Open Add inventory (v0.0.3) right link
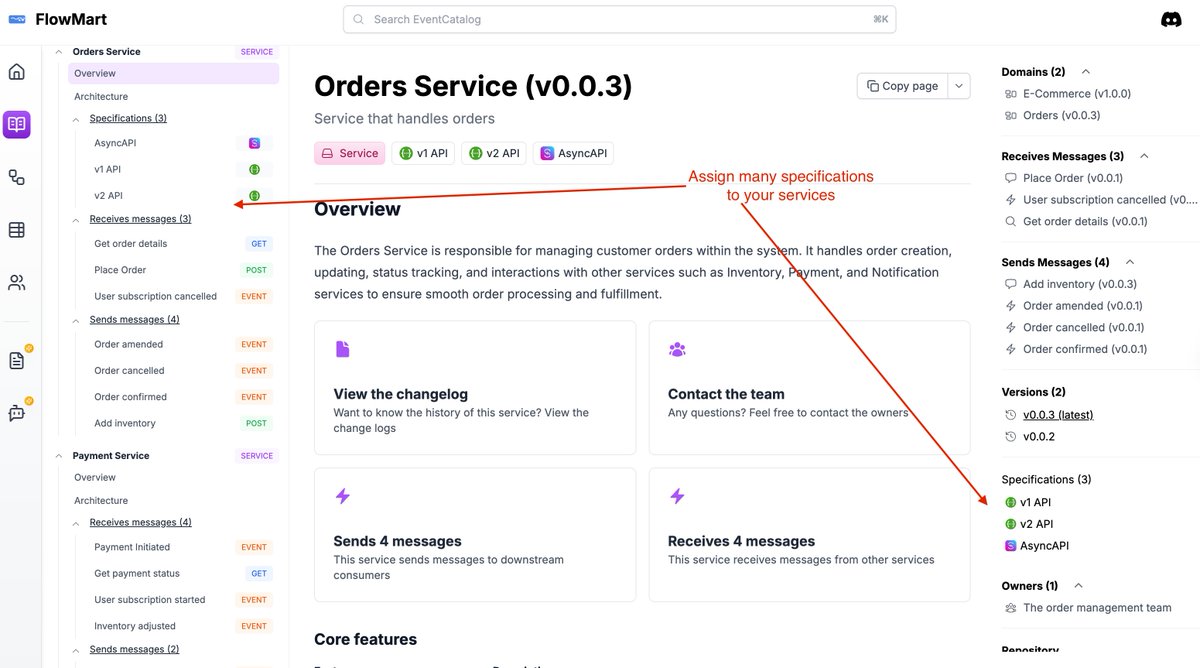The height and width of the screenshot is (668, 1200). [x=1080, y=285]
